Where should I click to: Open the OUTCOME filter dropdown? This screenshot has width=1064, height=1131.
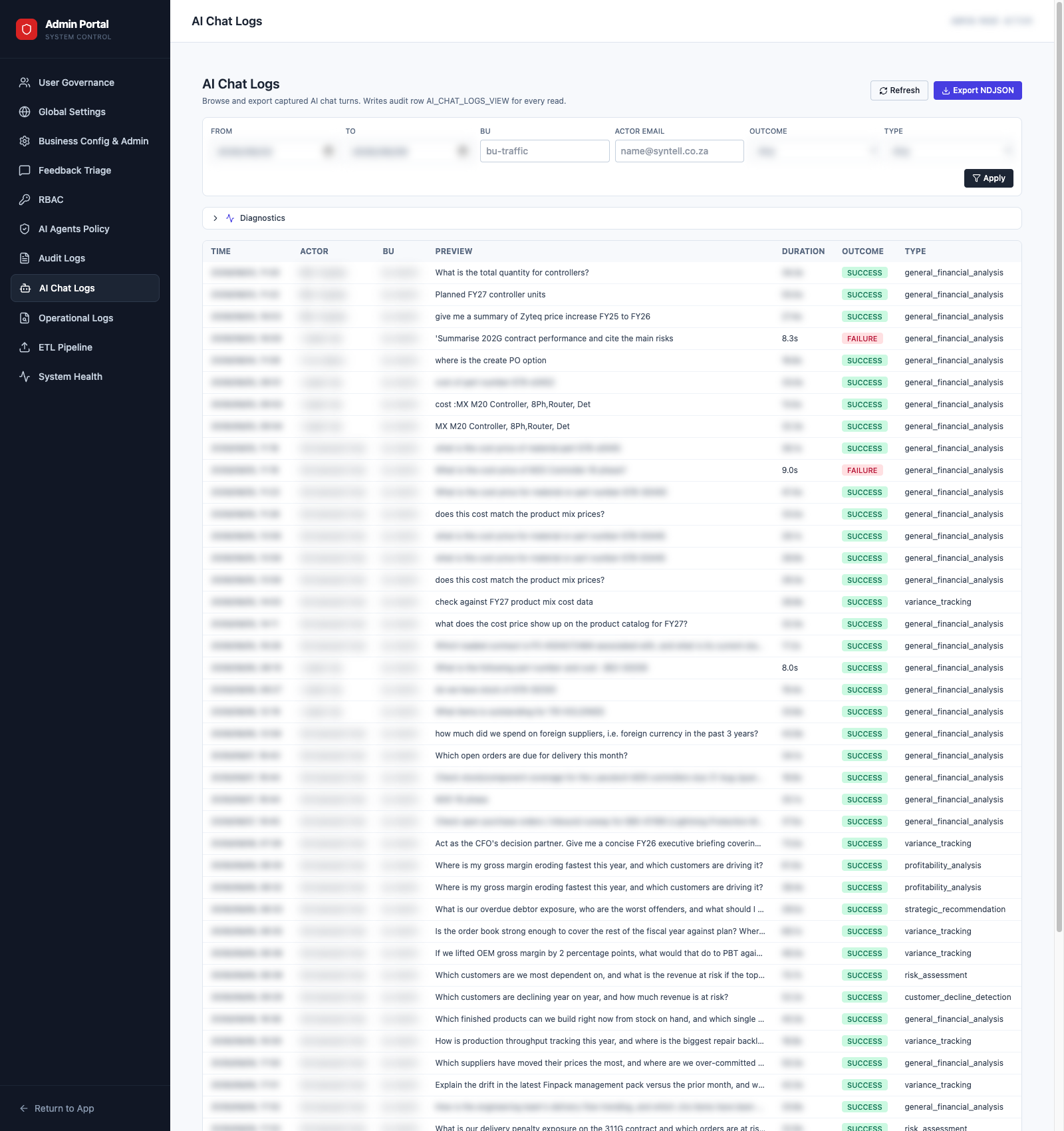(x=814, y=151)
